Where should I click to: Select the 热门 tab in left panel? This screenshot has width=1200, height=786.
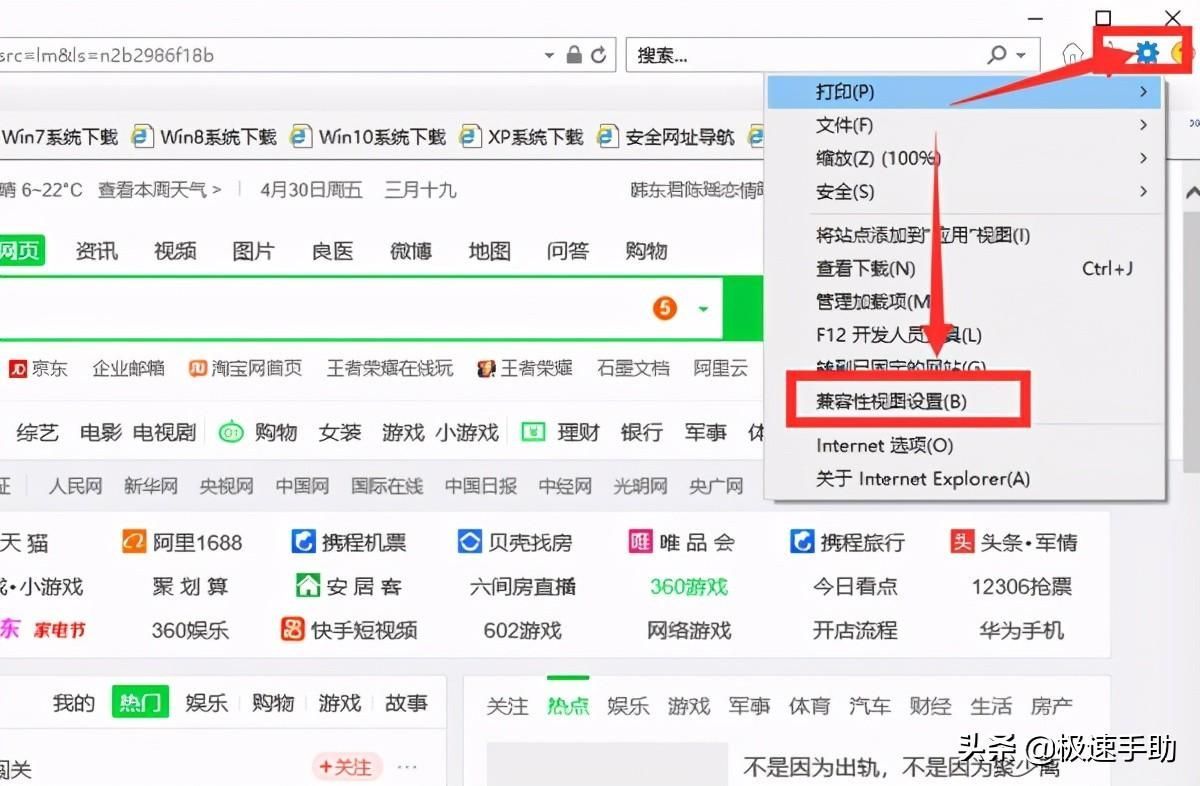[140, 703]
